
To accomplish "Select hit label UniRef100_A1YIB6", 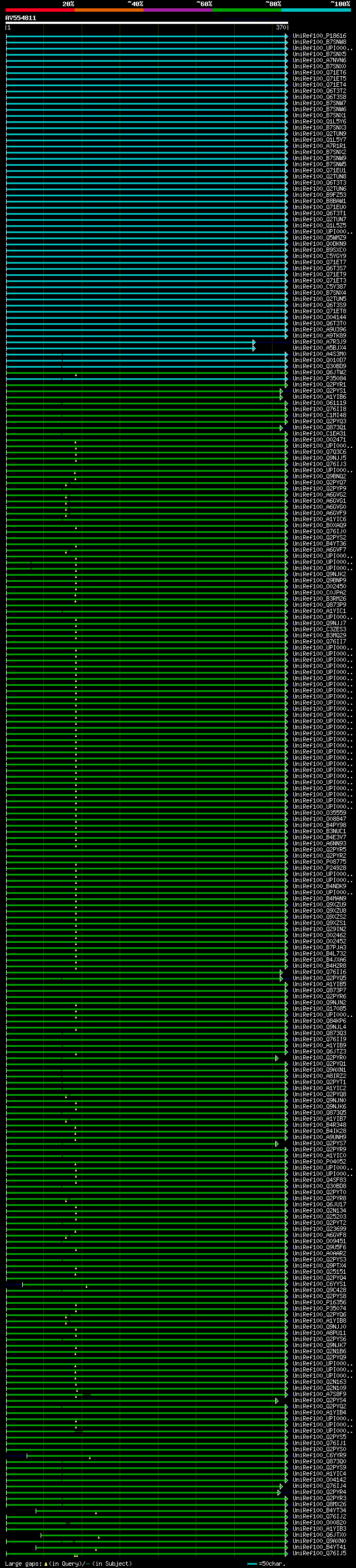I will click(319, 396).
